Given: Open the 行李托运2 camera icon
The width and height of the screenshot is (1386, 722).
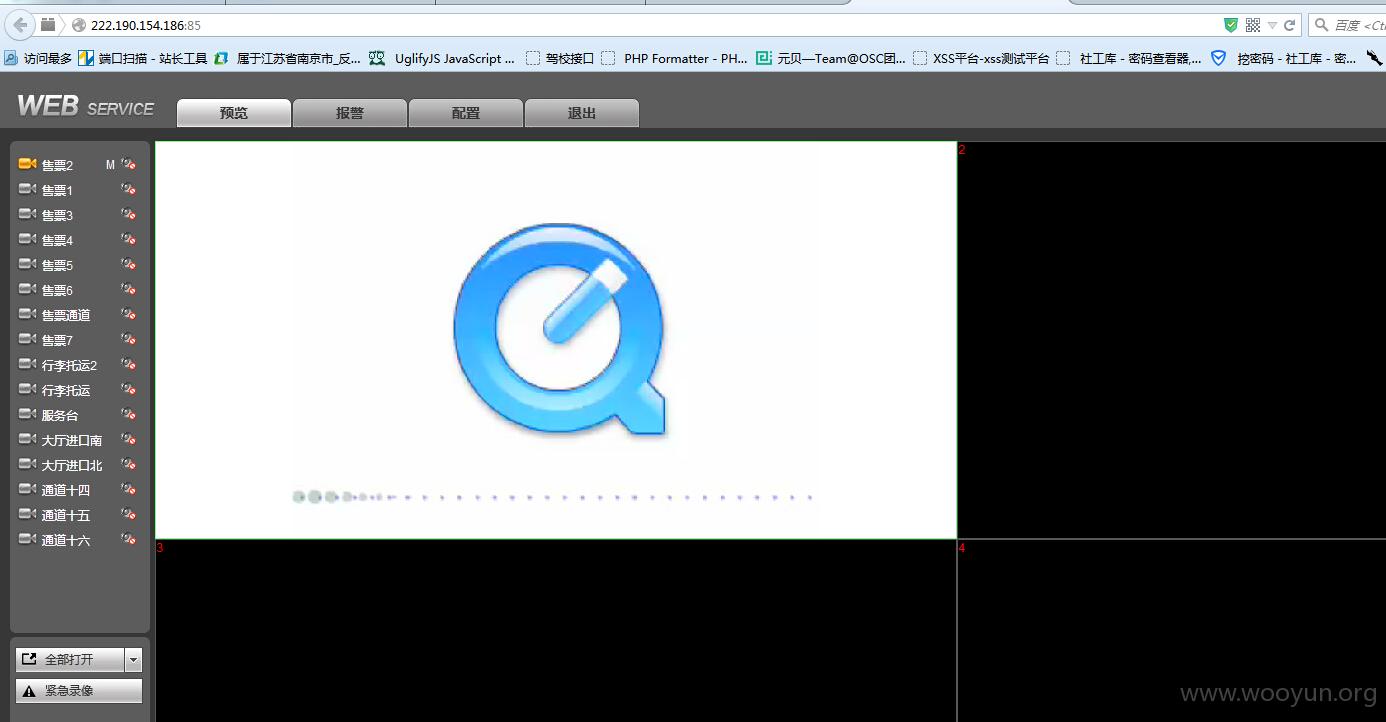Looking at the screenshot, I should click(27, 364).
